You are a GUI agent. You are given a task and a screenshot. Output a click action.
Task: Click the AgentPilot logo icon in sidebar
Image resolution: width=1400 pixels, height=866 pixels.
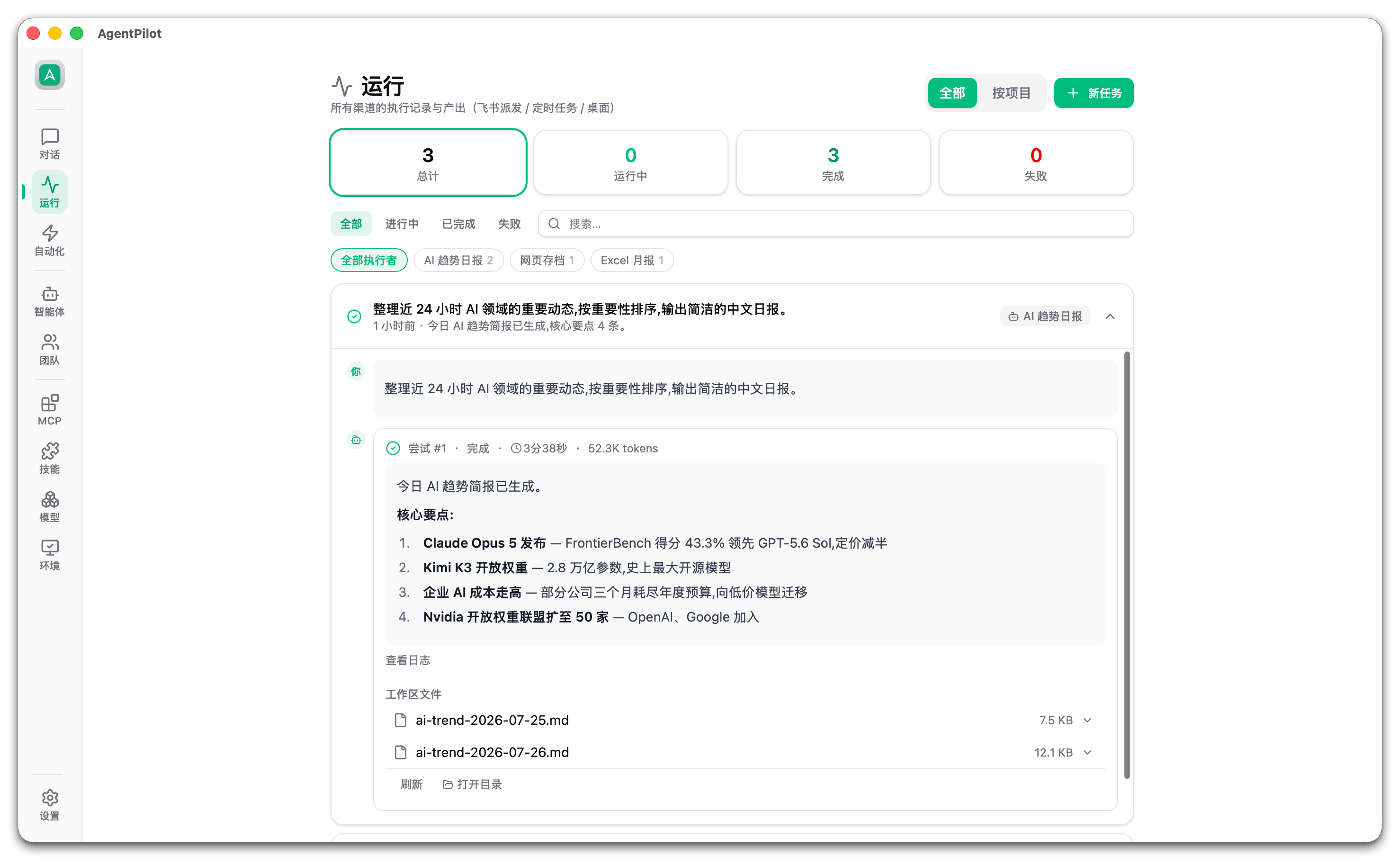click(x=49, y=75)
